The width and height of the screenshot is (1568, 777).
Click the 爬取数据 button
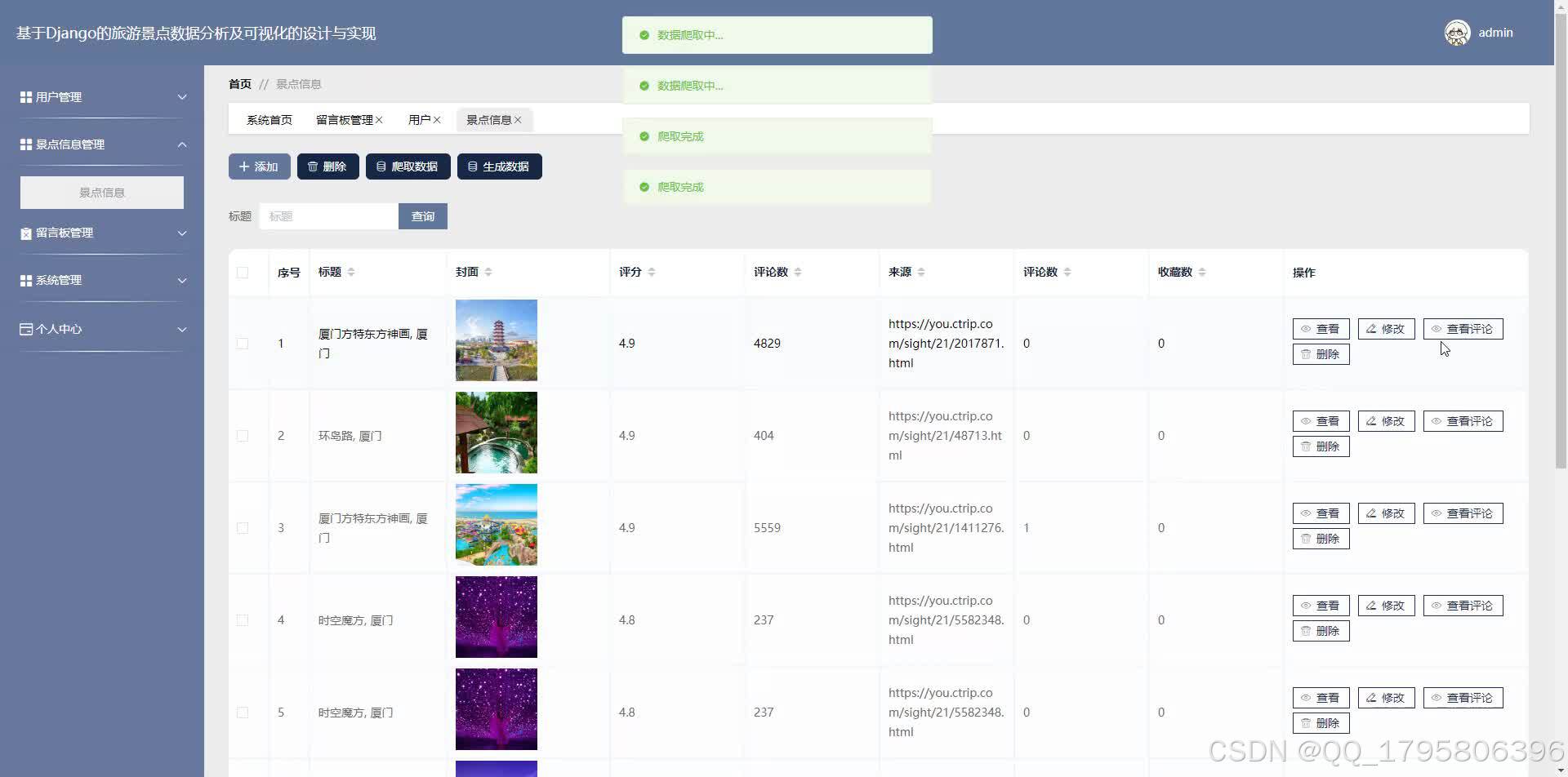(x=408, y=166)
